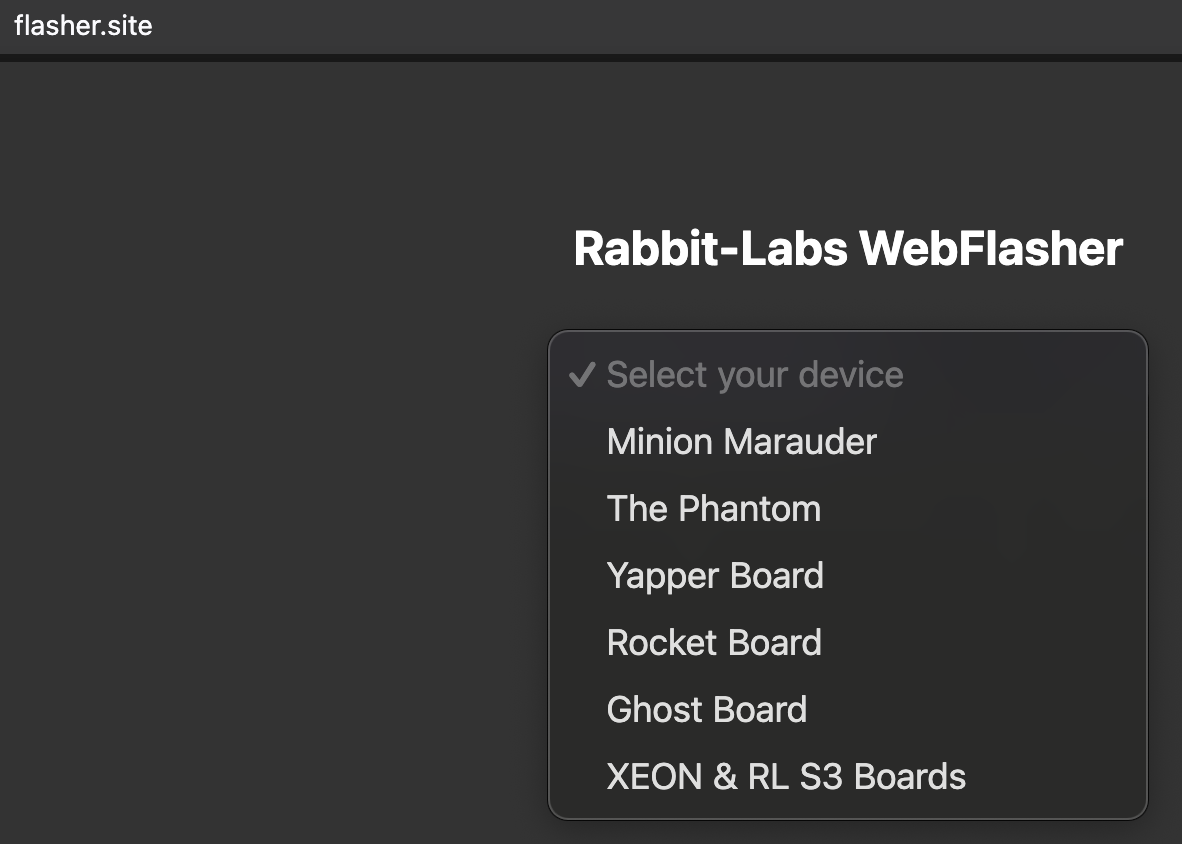Image resolution: width=1182 pixels, height=844 pixels.
Task: Click the flasher.site address text
Action: click(83, 25)
